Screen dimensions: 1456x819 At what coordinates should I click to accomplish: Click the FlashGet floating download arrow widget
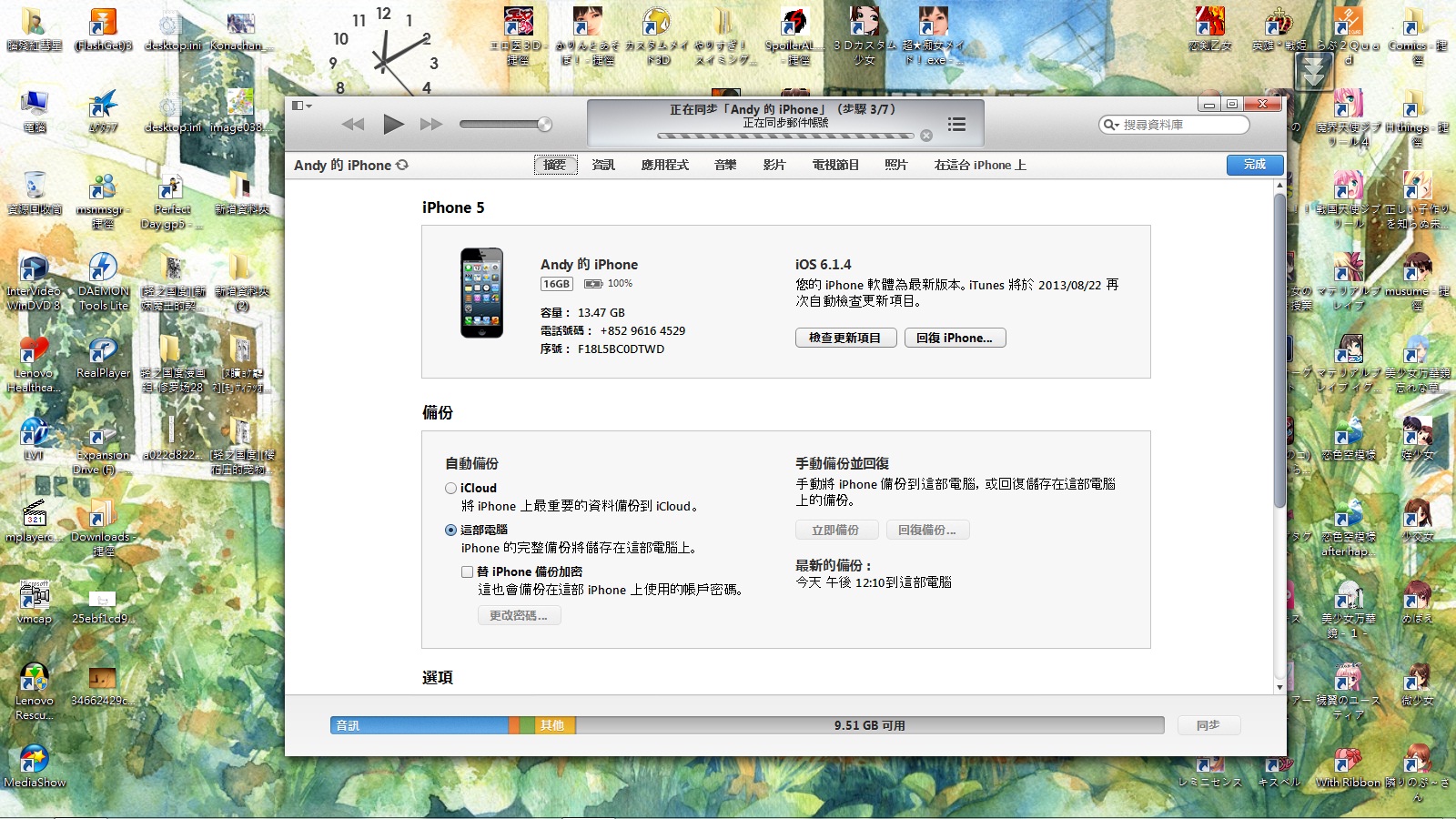tap(1314, 71)
